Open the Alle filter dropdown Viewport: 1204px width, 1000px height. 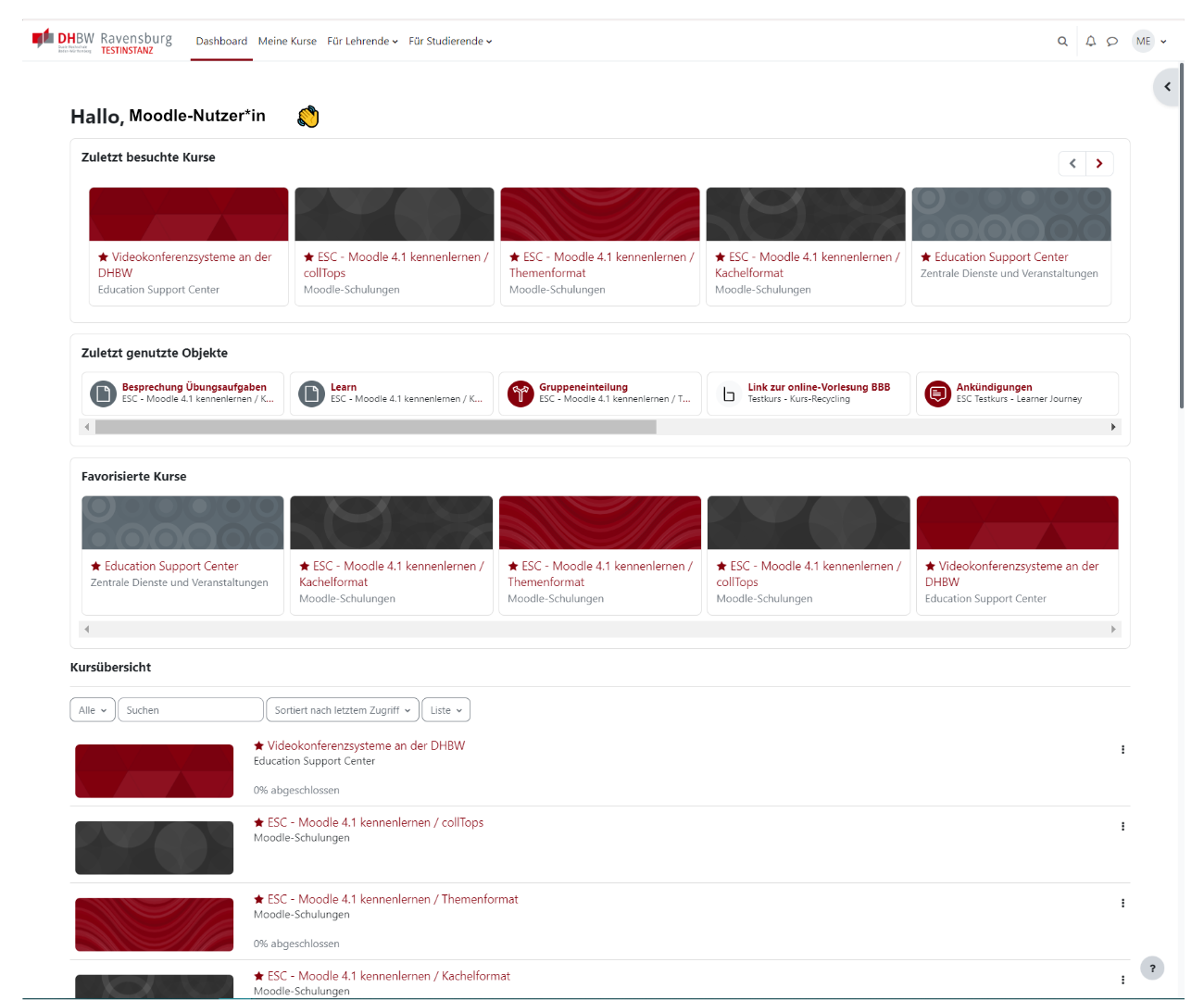[93, 710]
